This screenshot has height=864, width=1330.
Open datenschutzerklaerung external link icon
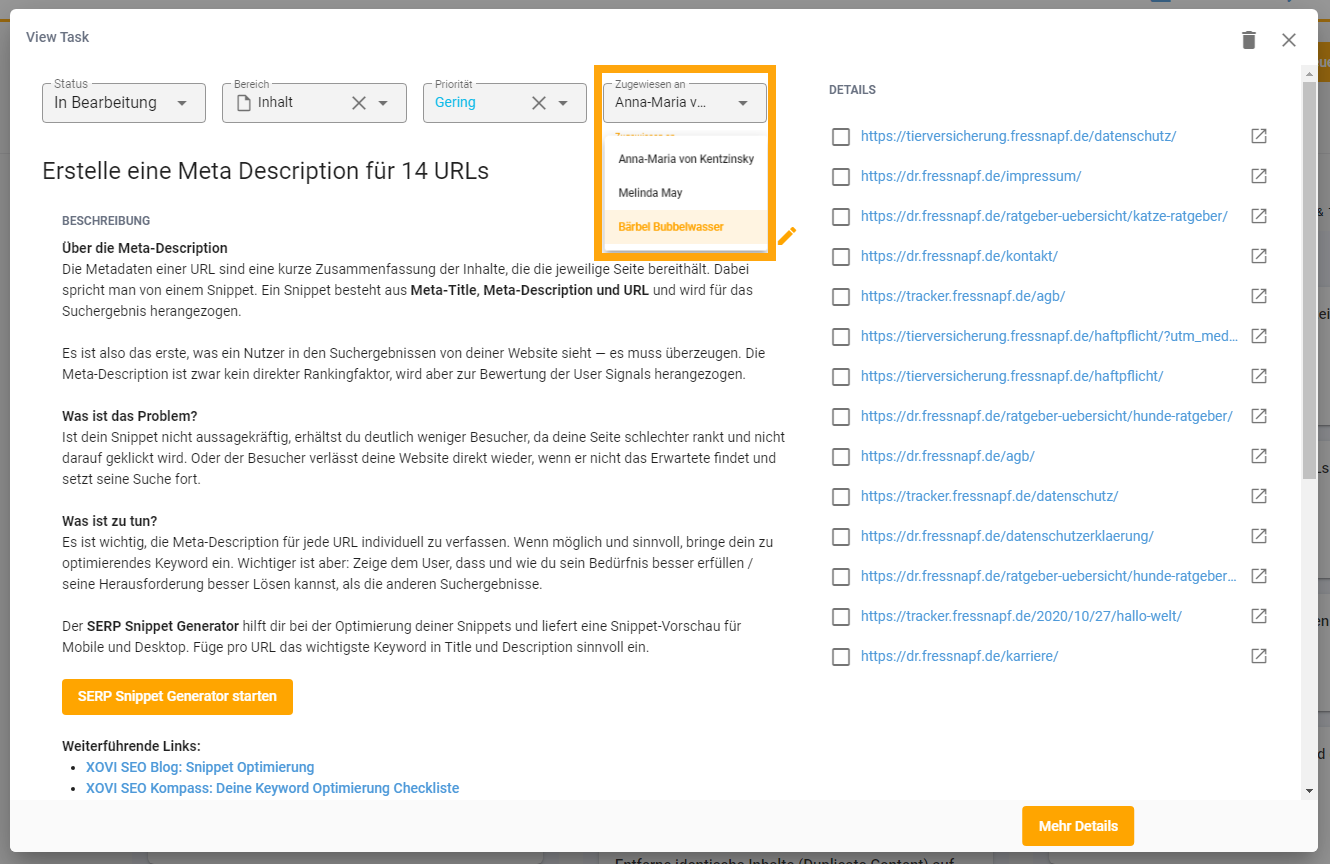point(1259,536)
